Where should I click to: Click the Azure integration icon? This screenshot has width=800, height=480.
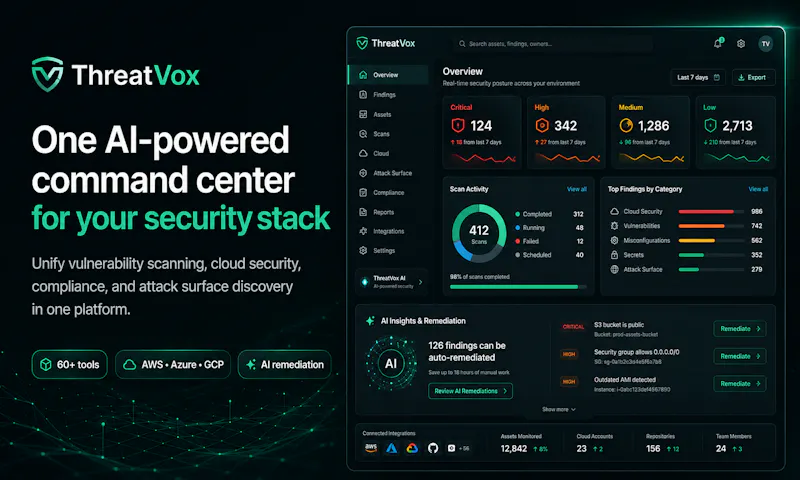point(391,448)
